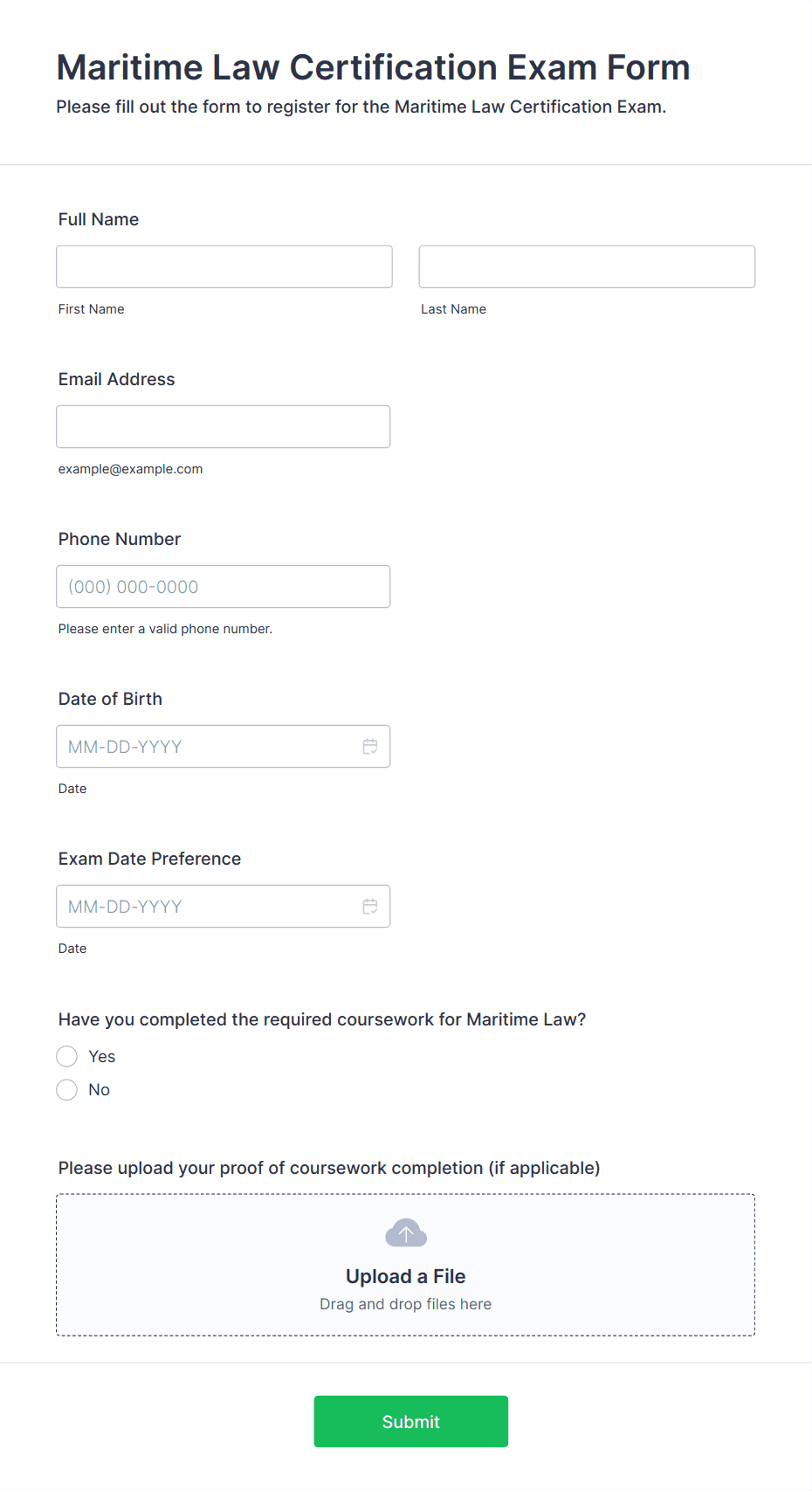
Task: Submit the exam registration form
Action: point(411,1421)
